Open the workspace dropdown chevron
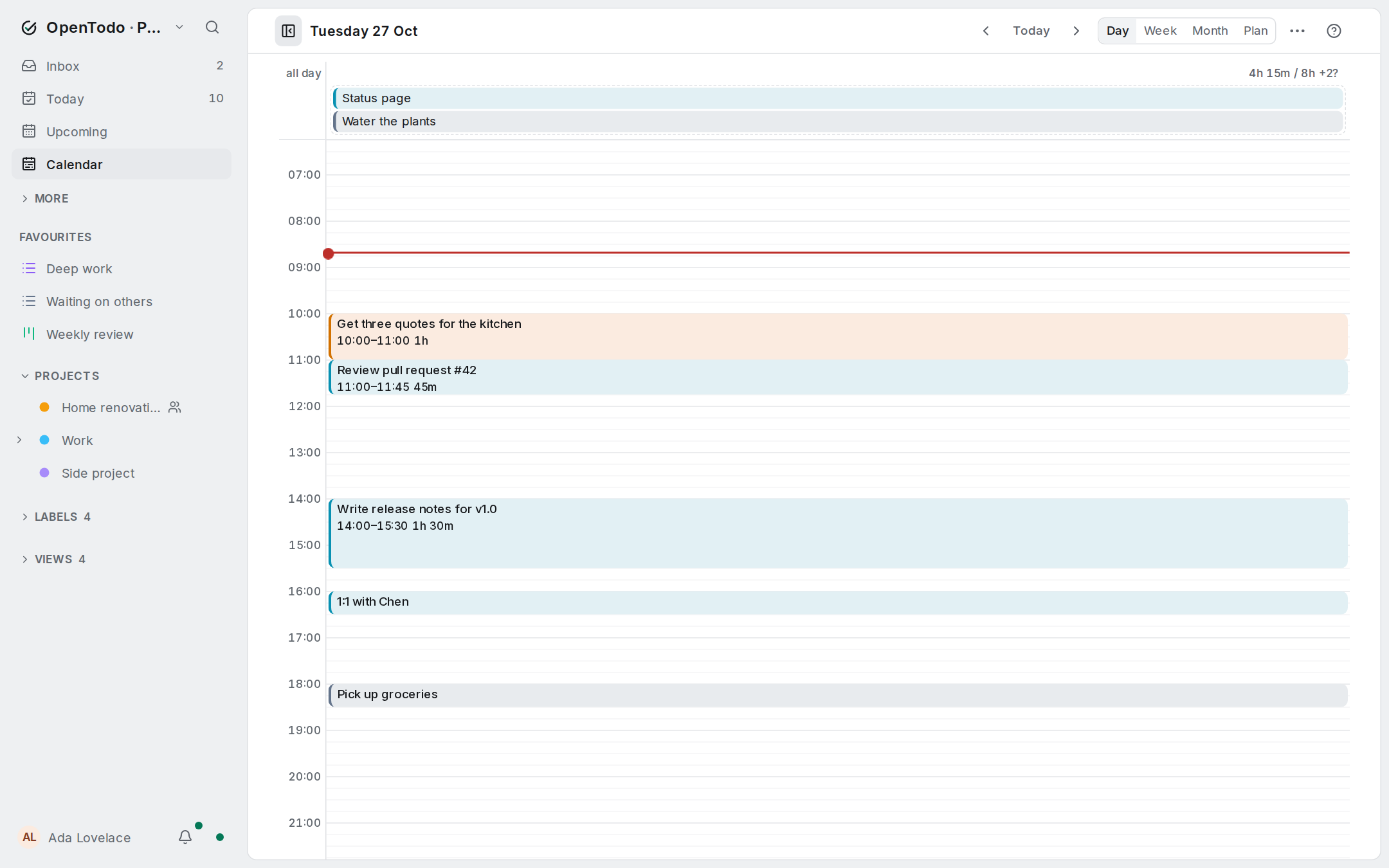Image resolution: width=1389 pixels, height=868 pixels. coord(179,27)
